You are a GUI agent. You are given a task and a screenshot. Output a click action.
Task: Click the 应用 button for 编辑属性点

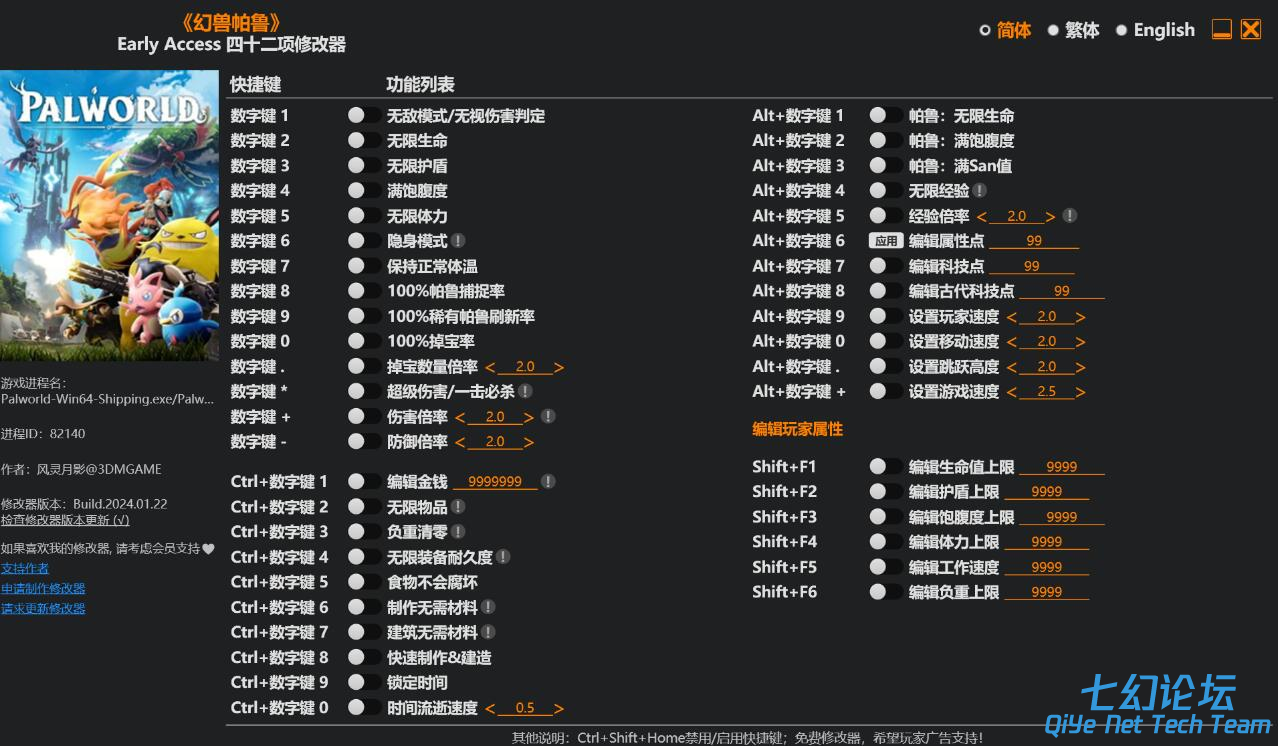pos(886,241)
